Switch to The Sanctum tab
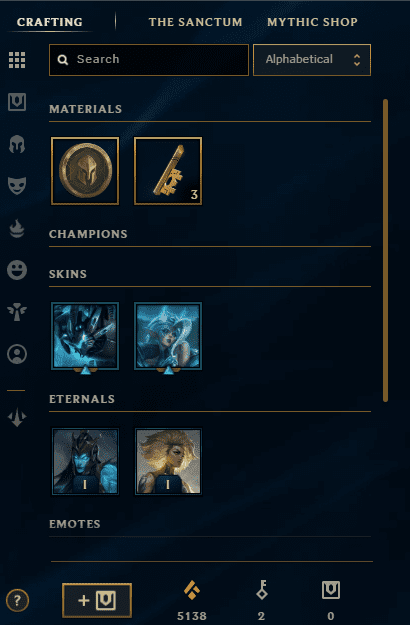This screenshot has height=625, width=410. tap(195, 22)
